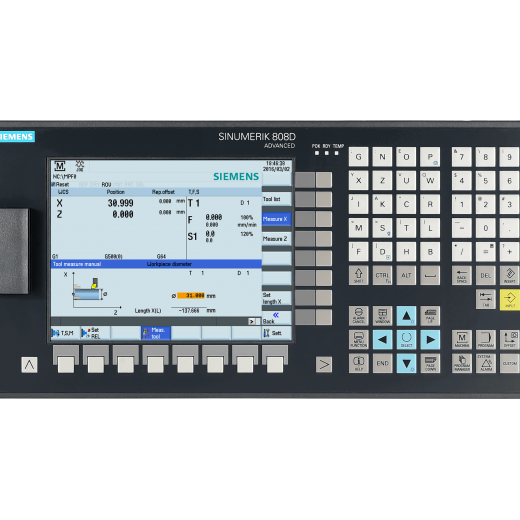
Task: Click the Length X(L) value -137.666
Action: pyautogui.click(x=189, y=311)
